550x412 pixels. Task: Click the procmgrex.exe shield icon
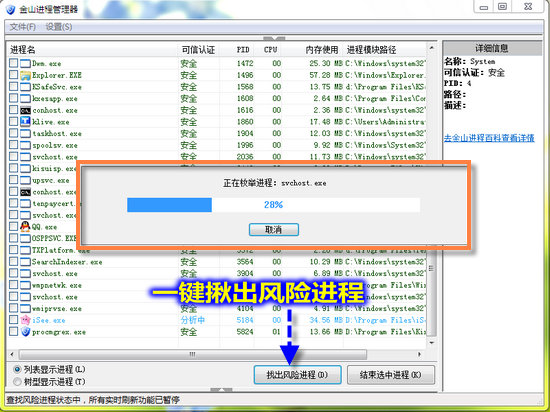(25, 332)
